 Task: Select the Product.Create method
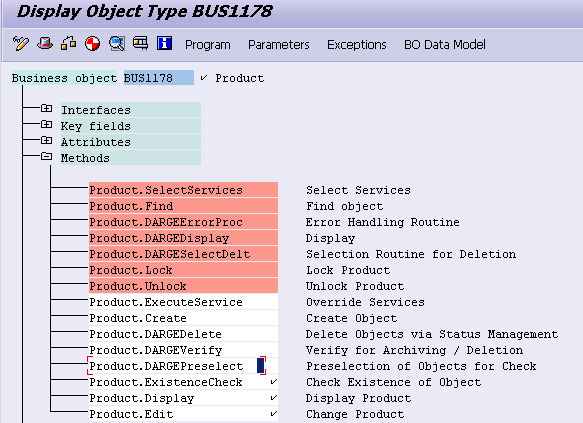click(x=183, y=318)
